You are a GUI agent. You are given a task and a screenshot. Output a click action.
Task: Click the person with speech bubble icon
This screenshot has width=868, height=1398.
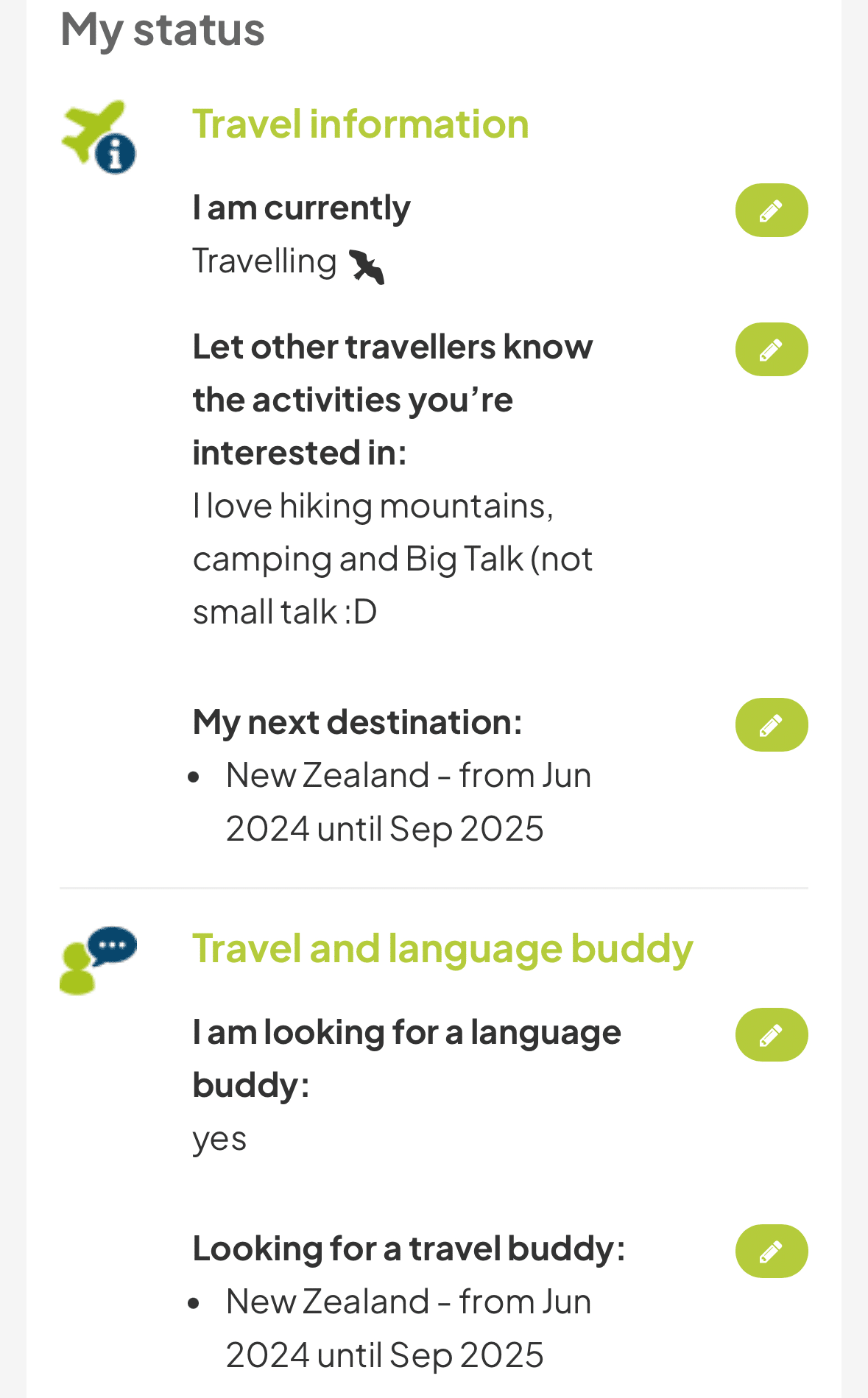(x=99, y=960)
